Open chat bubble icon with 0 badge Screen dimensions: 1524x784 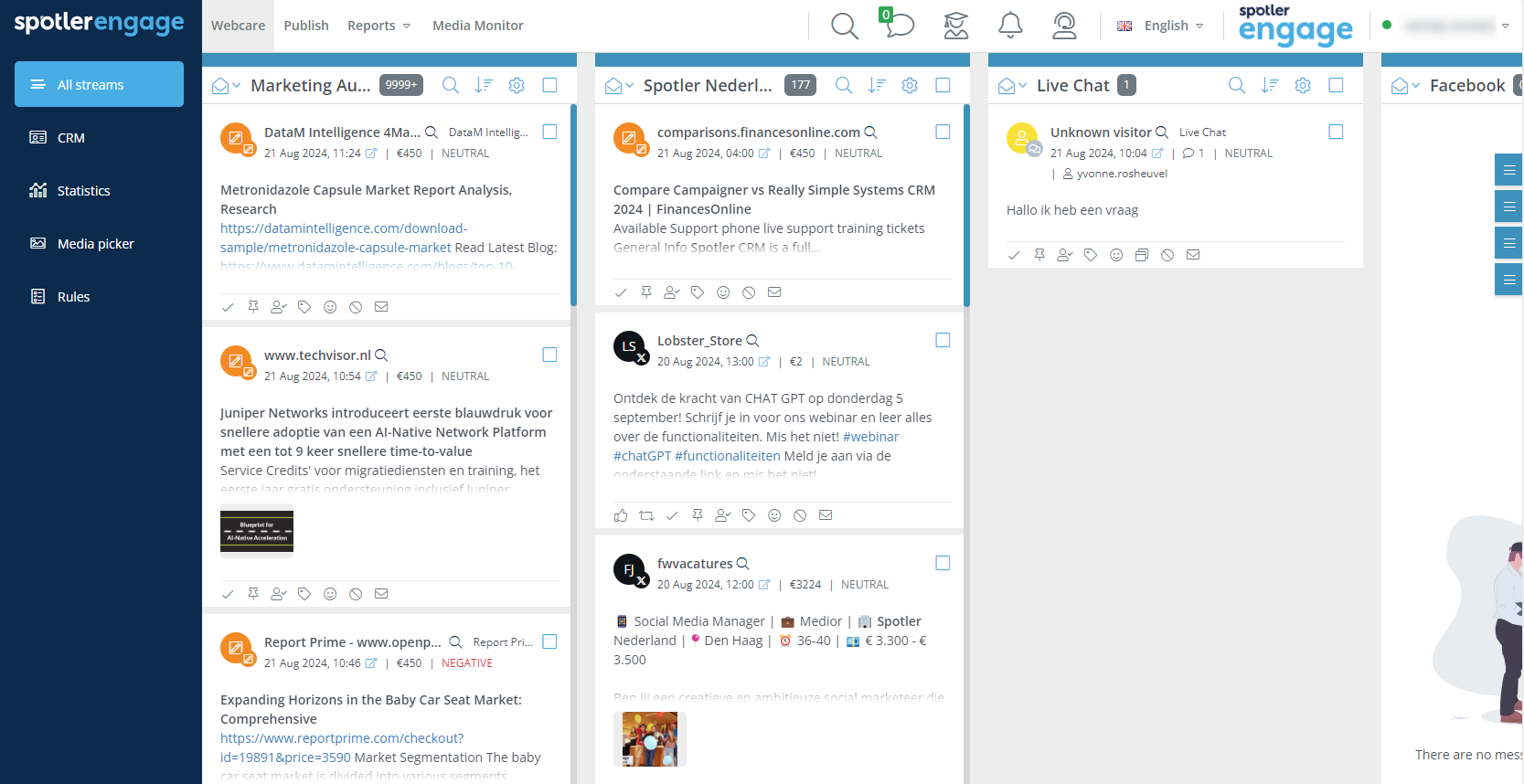pos(897,24)
